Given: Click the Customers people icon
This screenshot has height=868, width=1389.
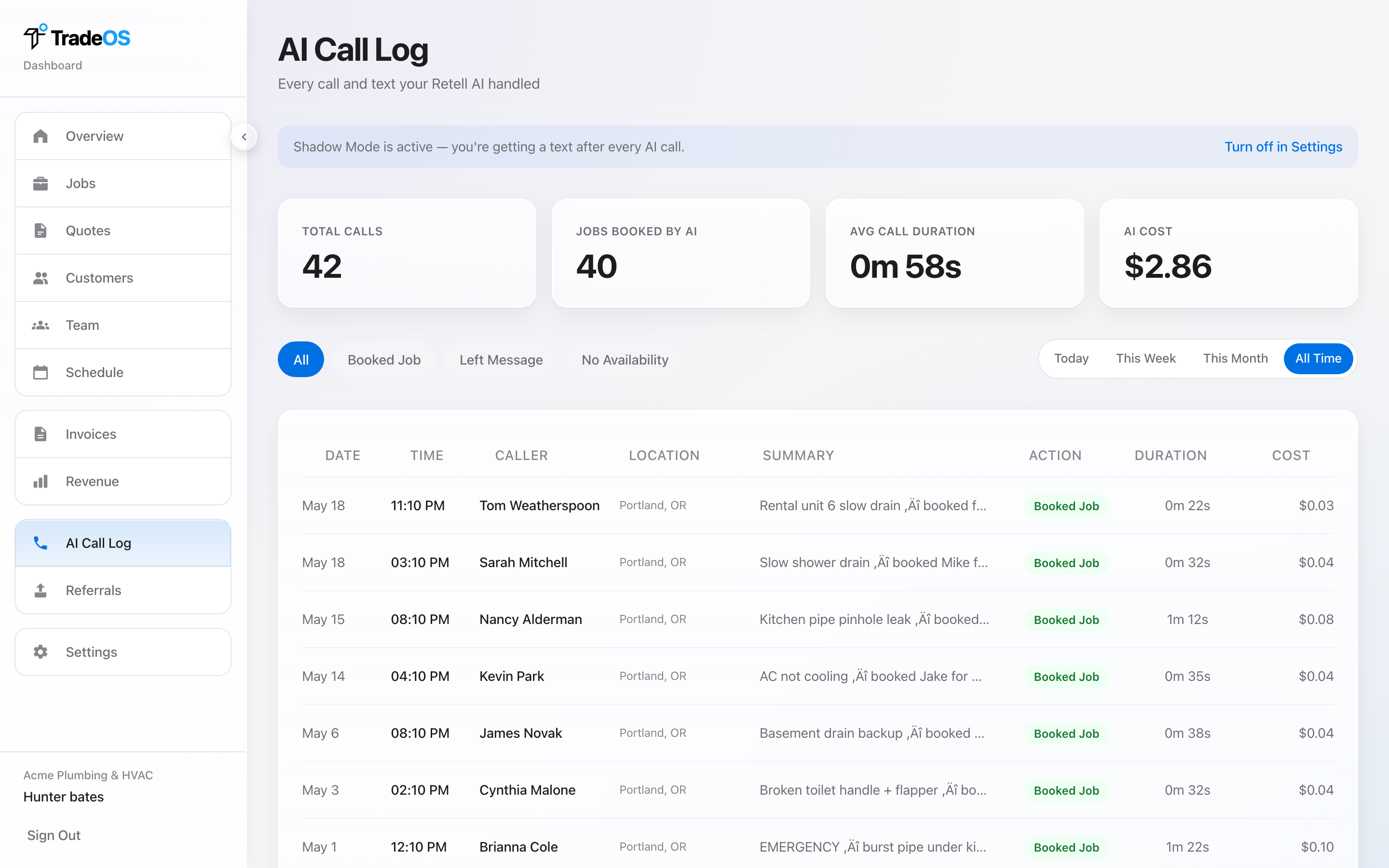Looking at the screenshot, I should 40,278.
